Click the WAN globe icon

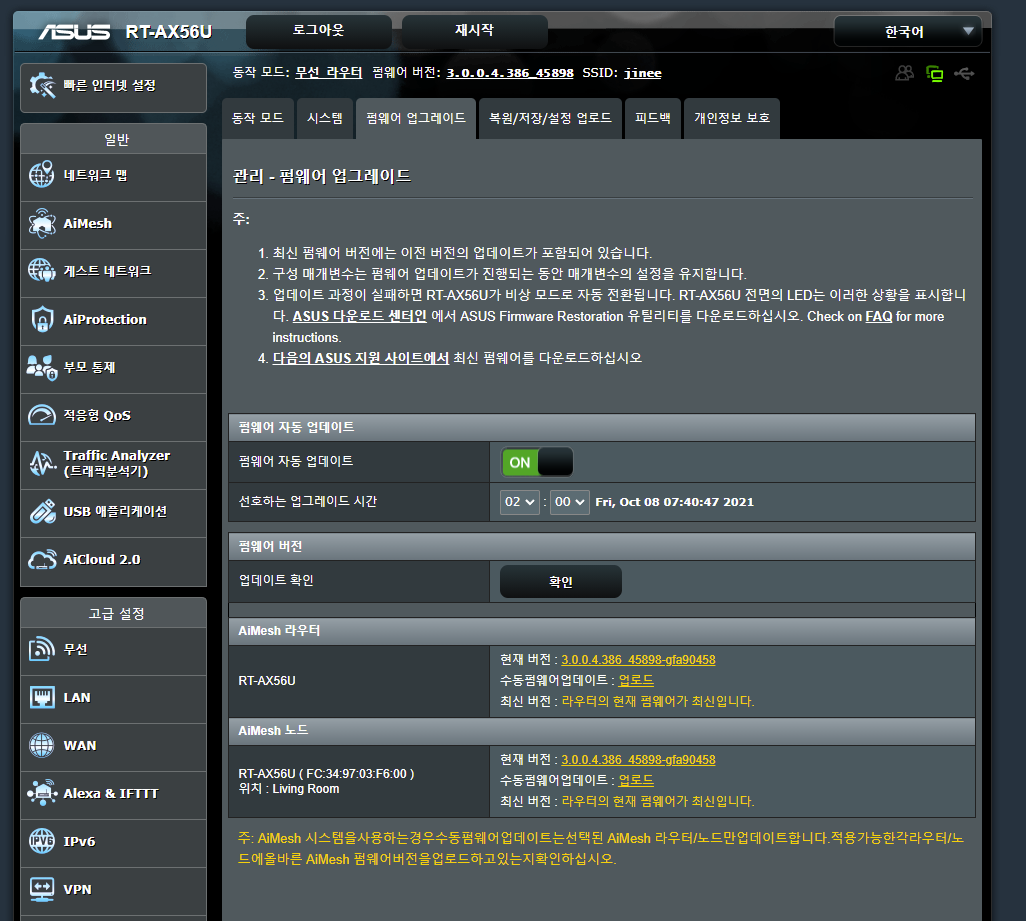(42, 745)
